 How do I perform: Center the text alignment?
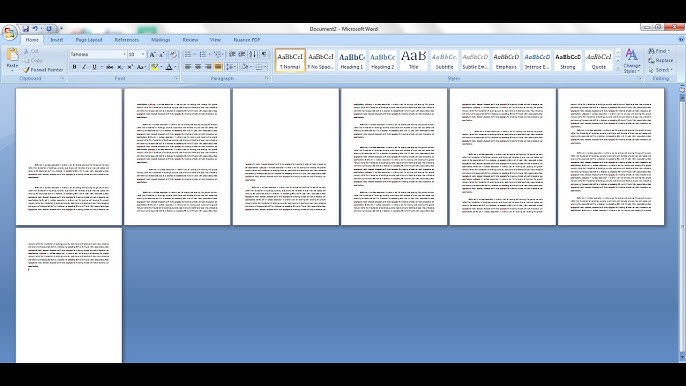(x=198, y=67)
